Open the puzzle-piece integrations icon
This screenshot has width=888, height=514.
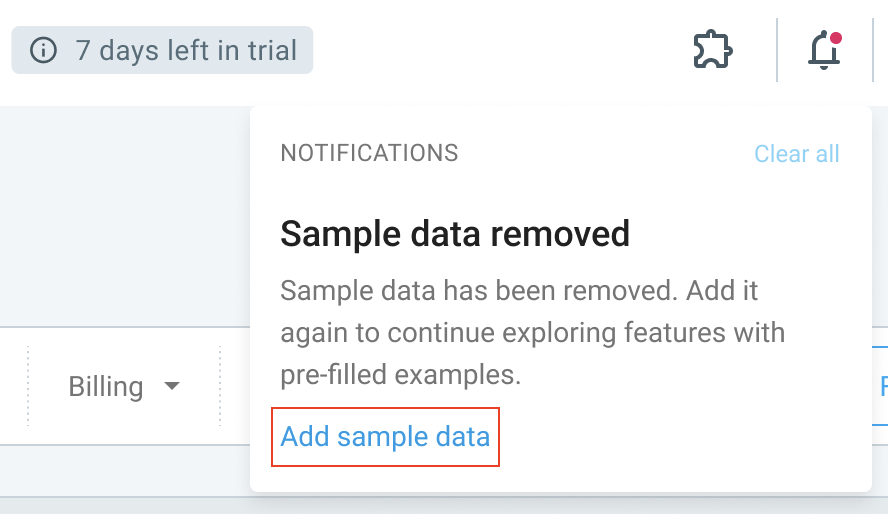point(713,50)
